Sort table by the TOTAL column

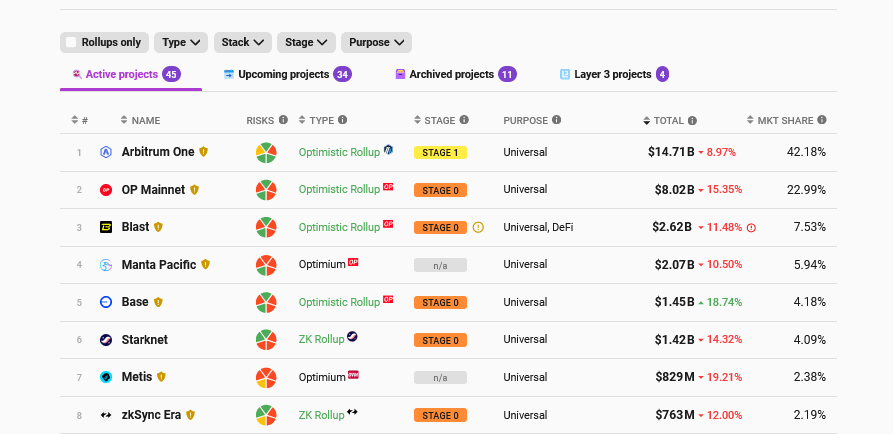click(668, 120)
